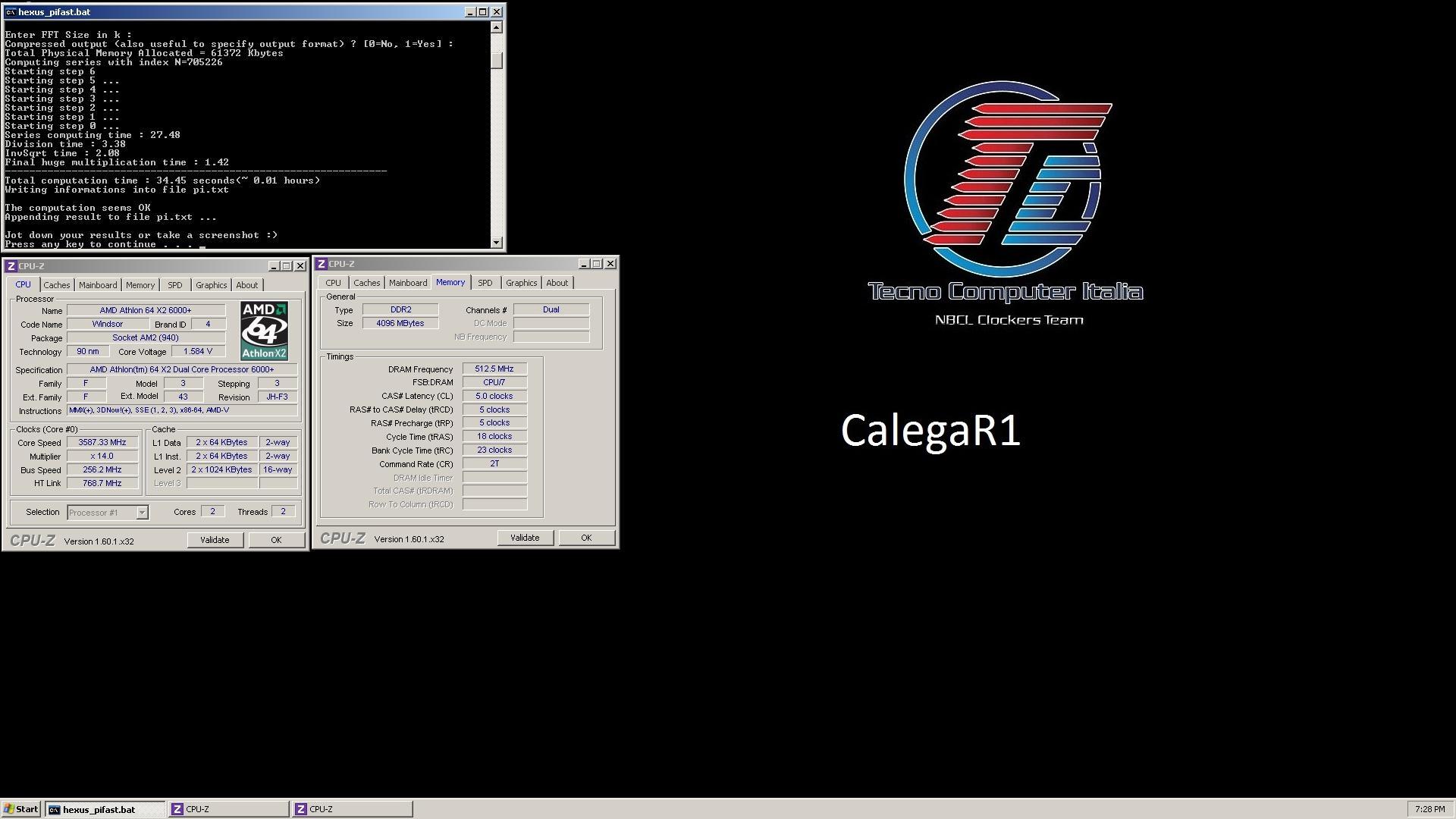Image resolution: width=1456 pixels, height=819 pixels.
Task: Switch to Mainboard tab in left CPU-Z window
Action: pos(98,285)
